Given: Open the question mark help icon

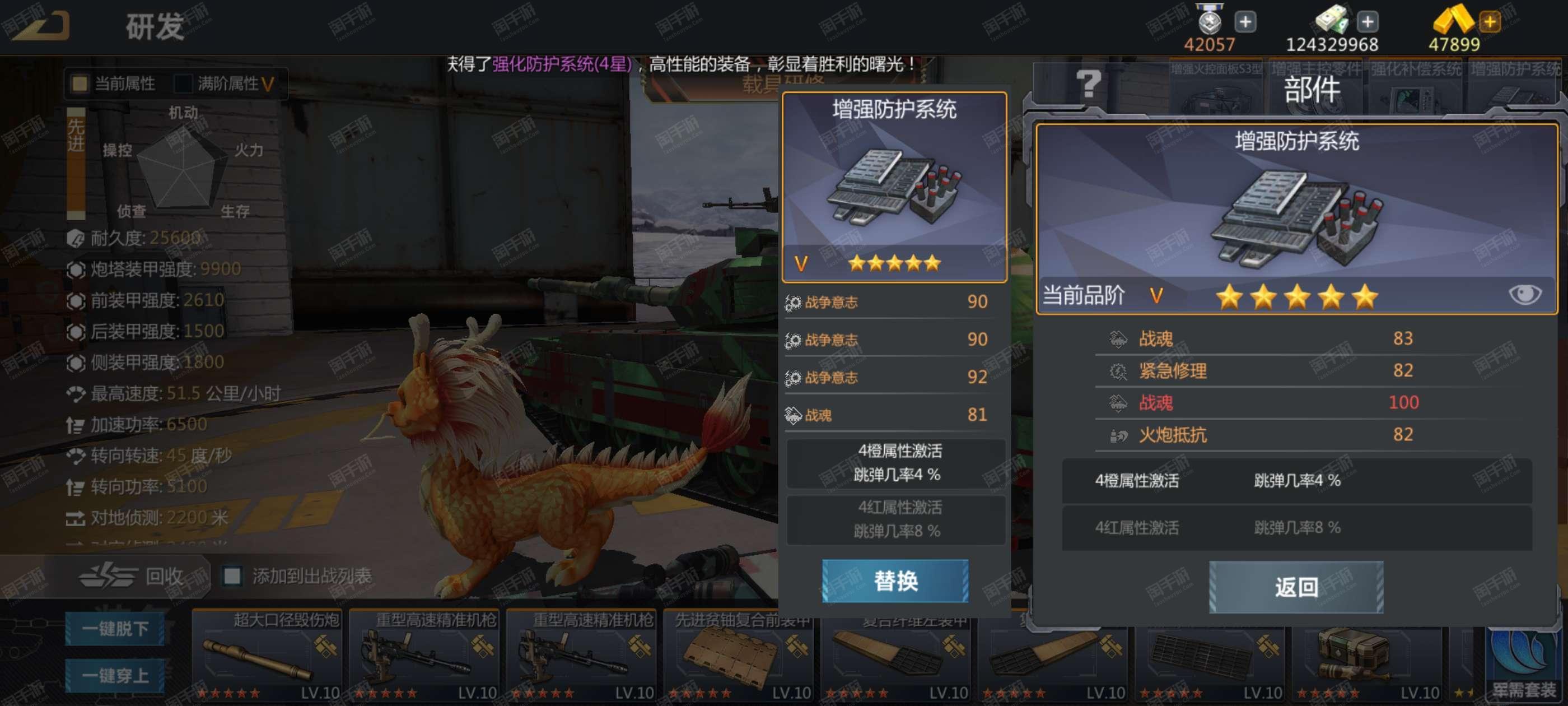Looking at the screenshot, I should 1088,84.
